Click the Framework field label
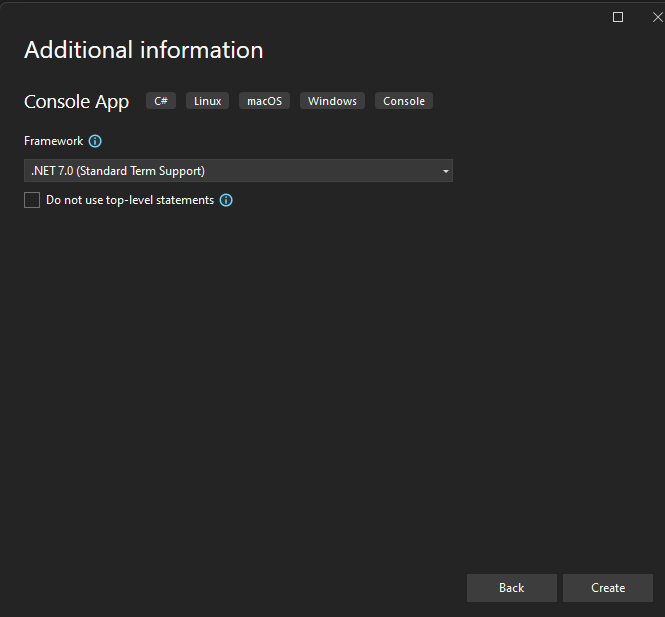 click(x=53, y=142)
